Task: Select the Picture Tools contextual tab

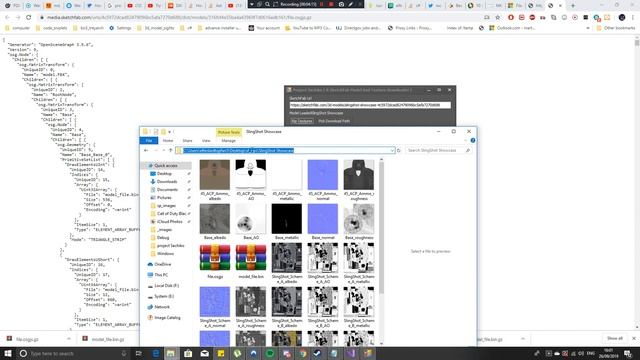Action: pos(229,132)
